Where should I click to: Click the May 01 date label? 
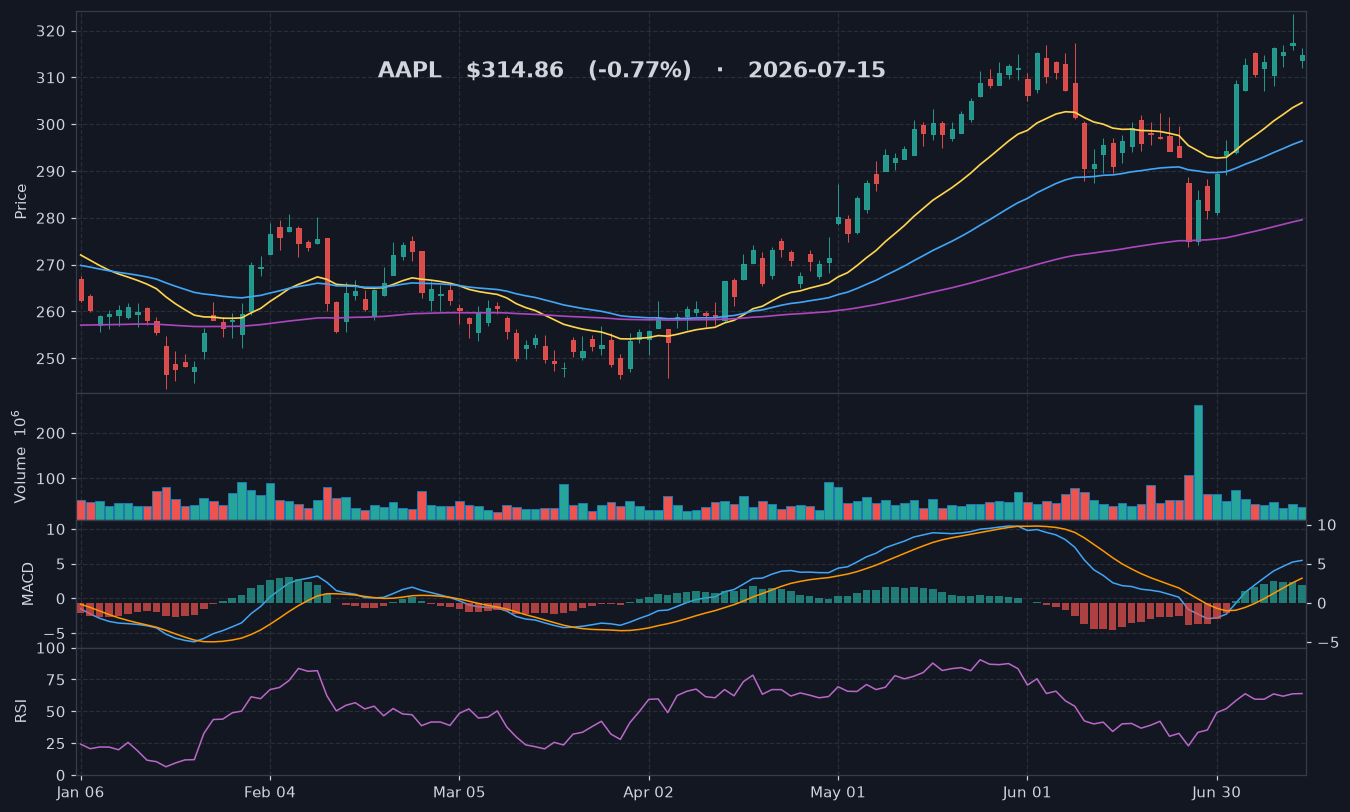coord(838,794)
